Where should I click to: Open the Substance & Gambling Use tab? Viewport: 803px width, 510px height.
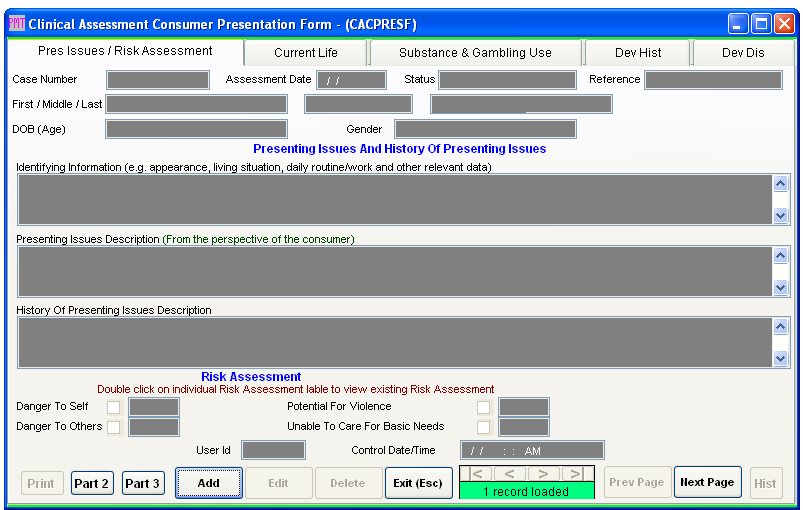[475, 53]
